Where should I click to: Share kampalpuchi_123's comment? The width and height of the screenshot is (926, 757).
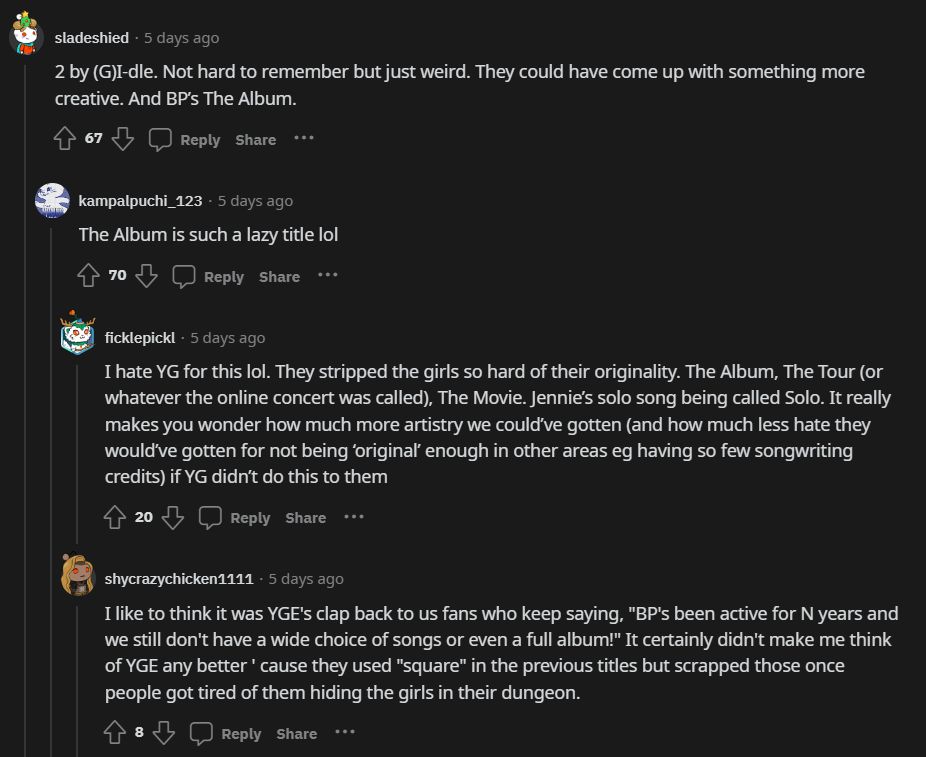point(279,277)
